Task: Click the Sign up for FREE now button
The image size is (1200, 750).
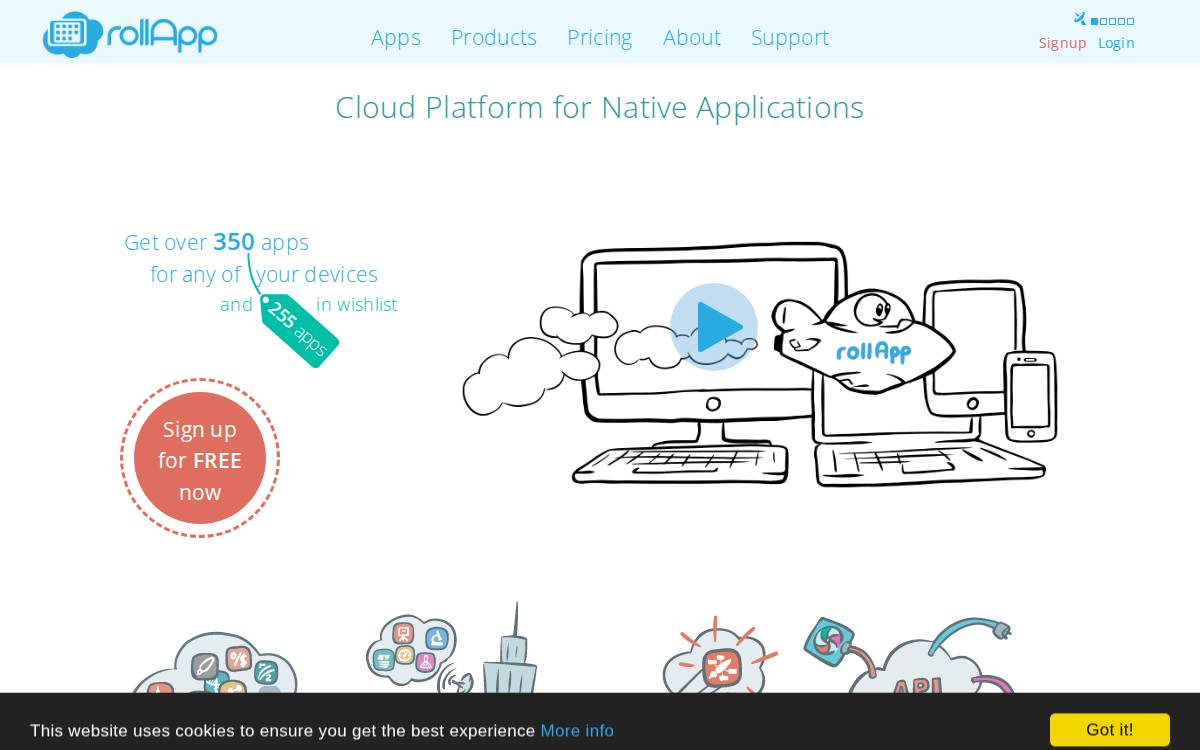Action: click(x=200, y=458)
